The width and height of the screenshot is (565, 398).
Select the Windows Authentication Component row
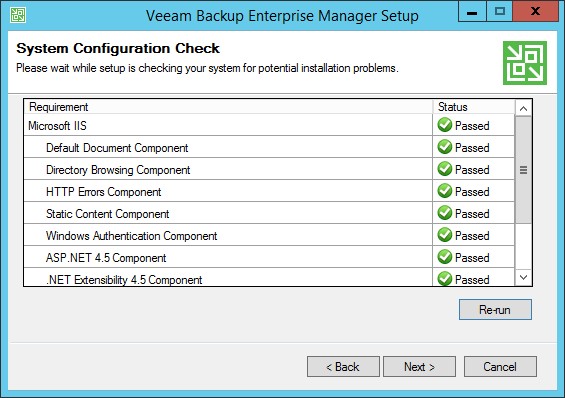269,235
